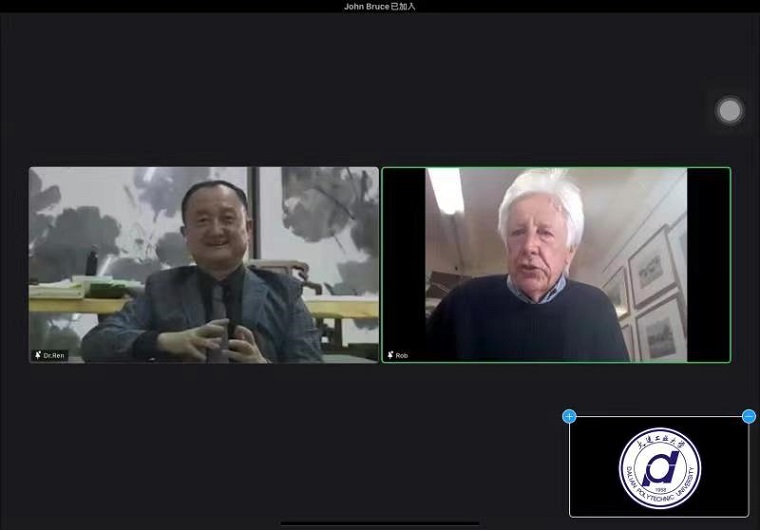Click the framed pictures in Rob's video
The width and height of the screenshot is (760, 530).
coord(650,290)
